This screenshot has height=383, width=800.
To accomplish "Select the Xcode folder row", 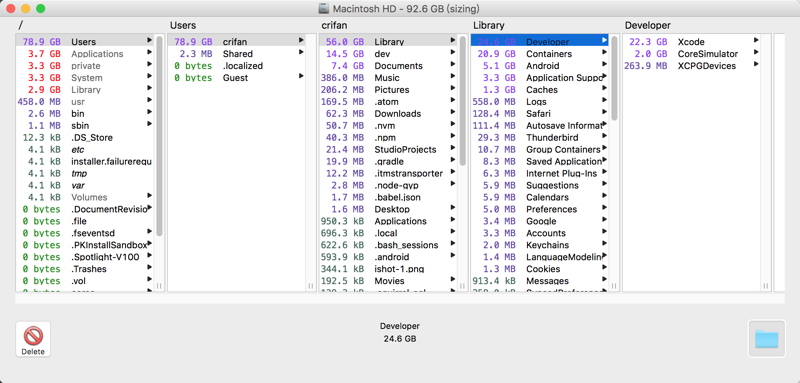I will click(691, 41).
